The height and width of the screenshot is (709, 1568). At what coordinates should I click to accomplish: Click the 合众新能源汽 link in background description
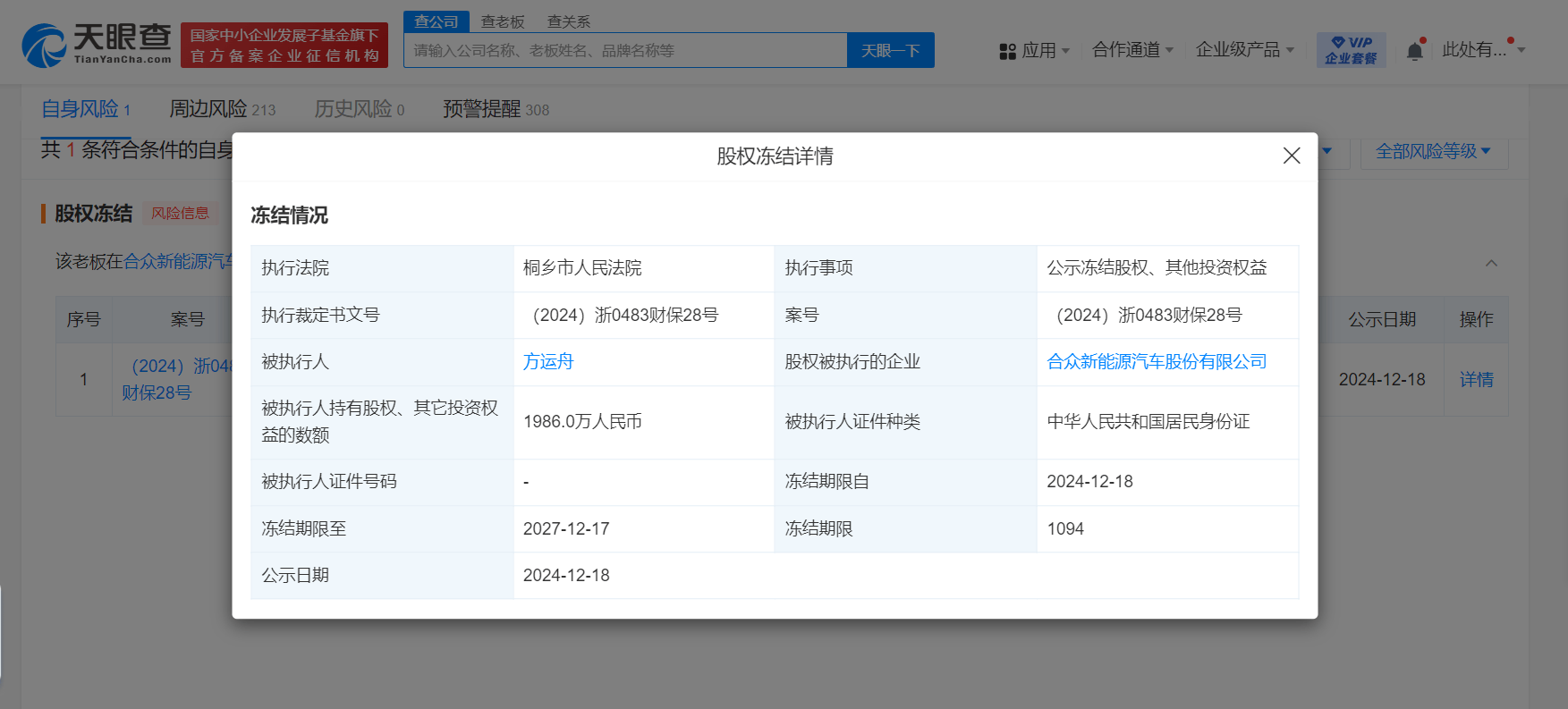(178, 261)
